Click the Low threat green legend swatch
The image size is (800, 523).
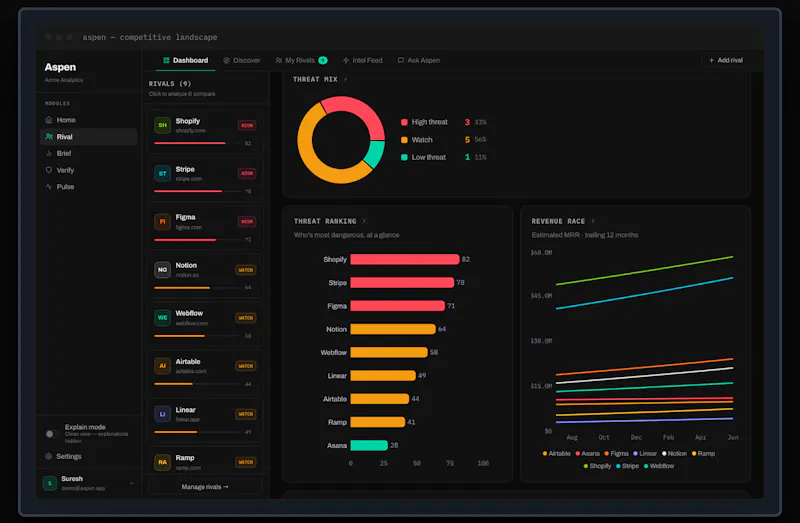tap(404, 157)
